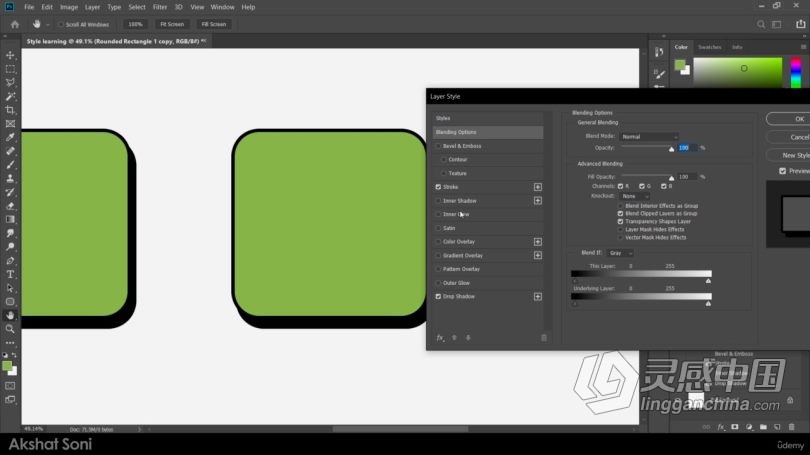This screenshot has height=455, width=810.
Task: Add another Drop Shadow with plus icon
Action: pyautogui.click(x=538, y=296)
